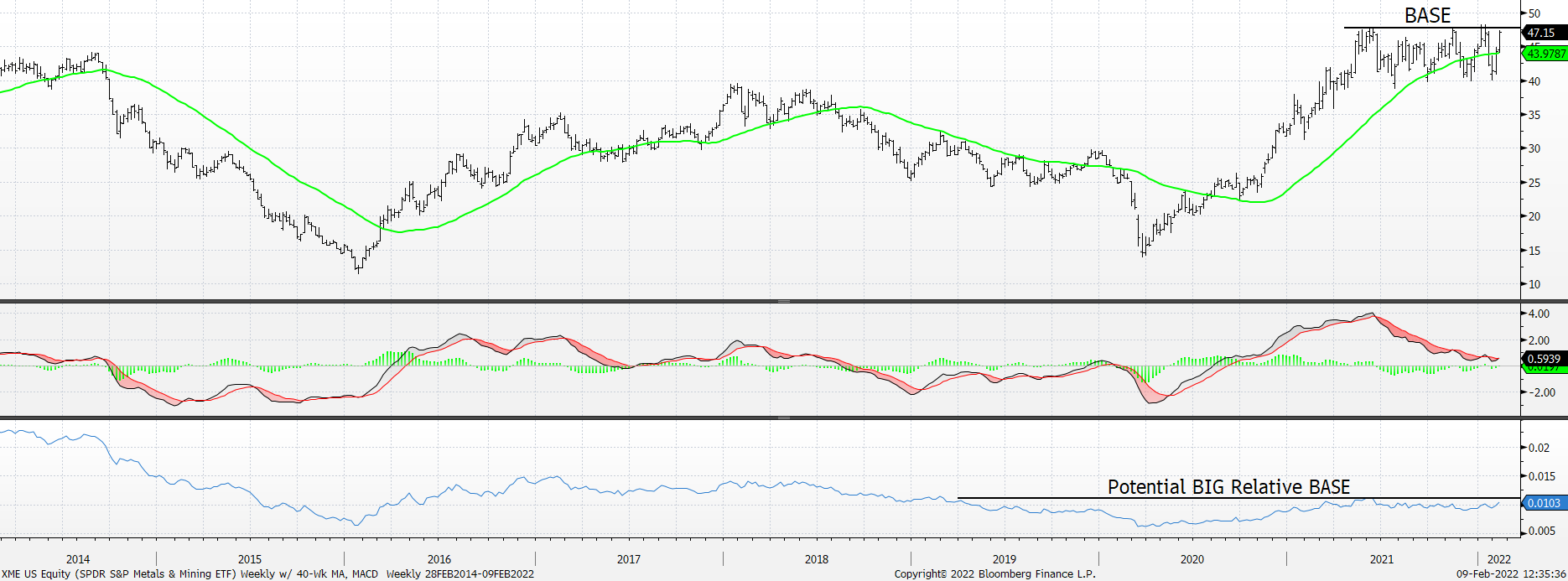The width and height of the screenshot is (1568, 581).
Task: Click the 40 price axis value
Action: tap(1534, 81)
